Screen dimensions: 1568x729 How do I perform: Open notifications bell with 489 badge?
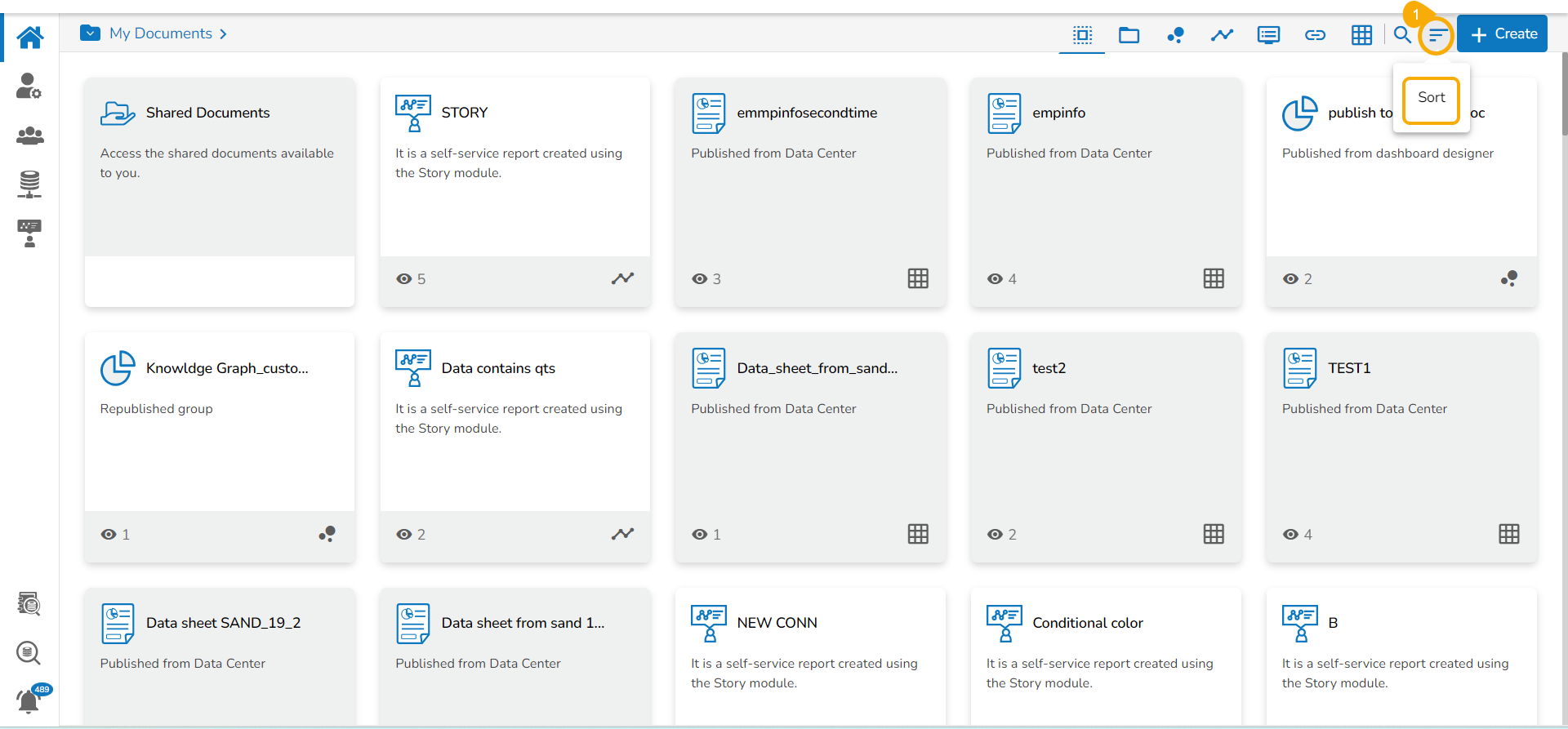[x=29, y=700]
